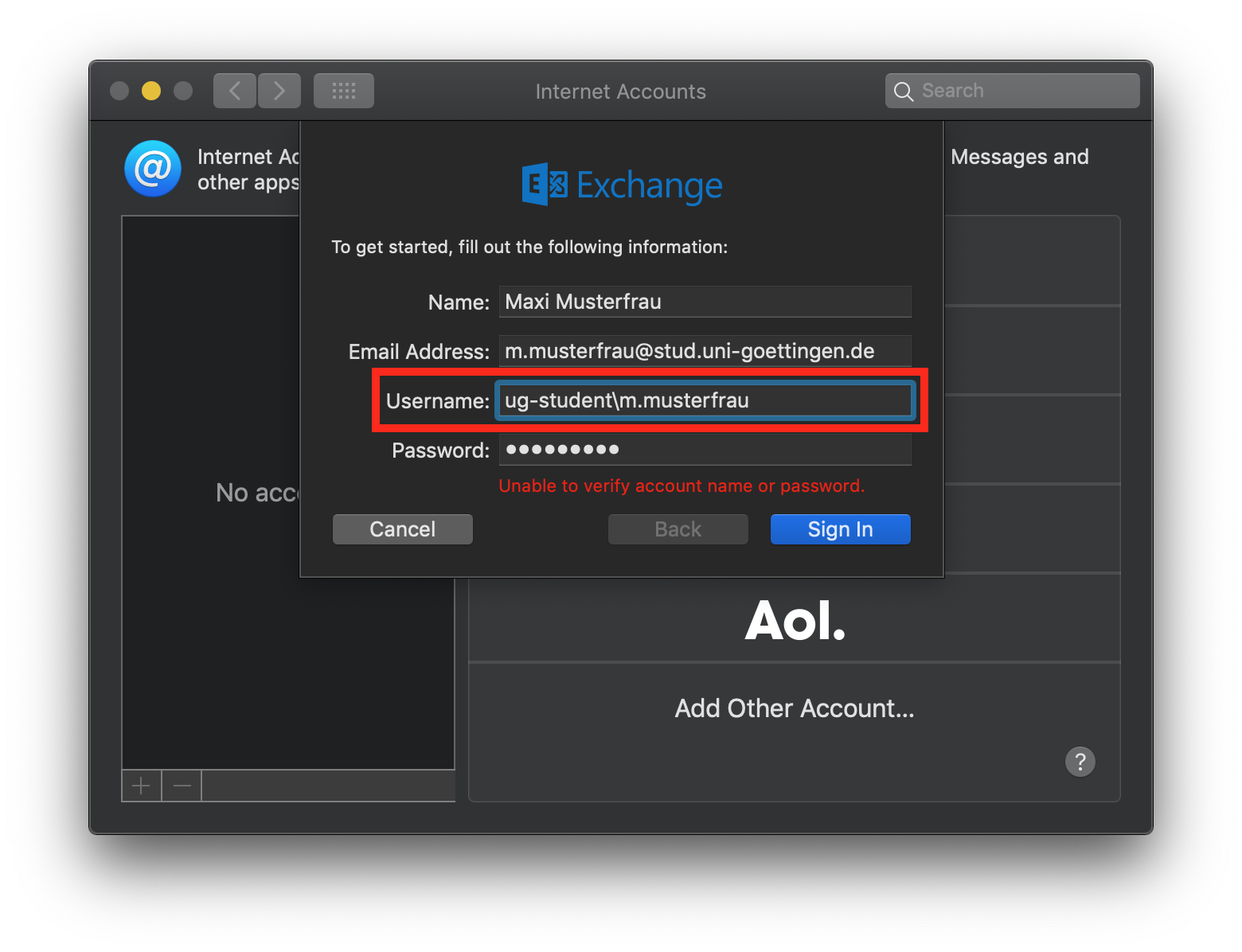
Task: Choose Add Other Account… option
Action: point(795,708)
